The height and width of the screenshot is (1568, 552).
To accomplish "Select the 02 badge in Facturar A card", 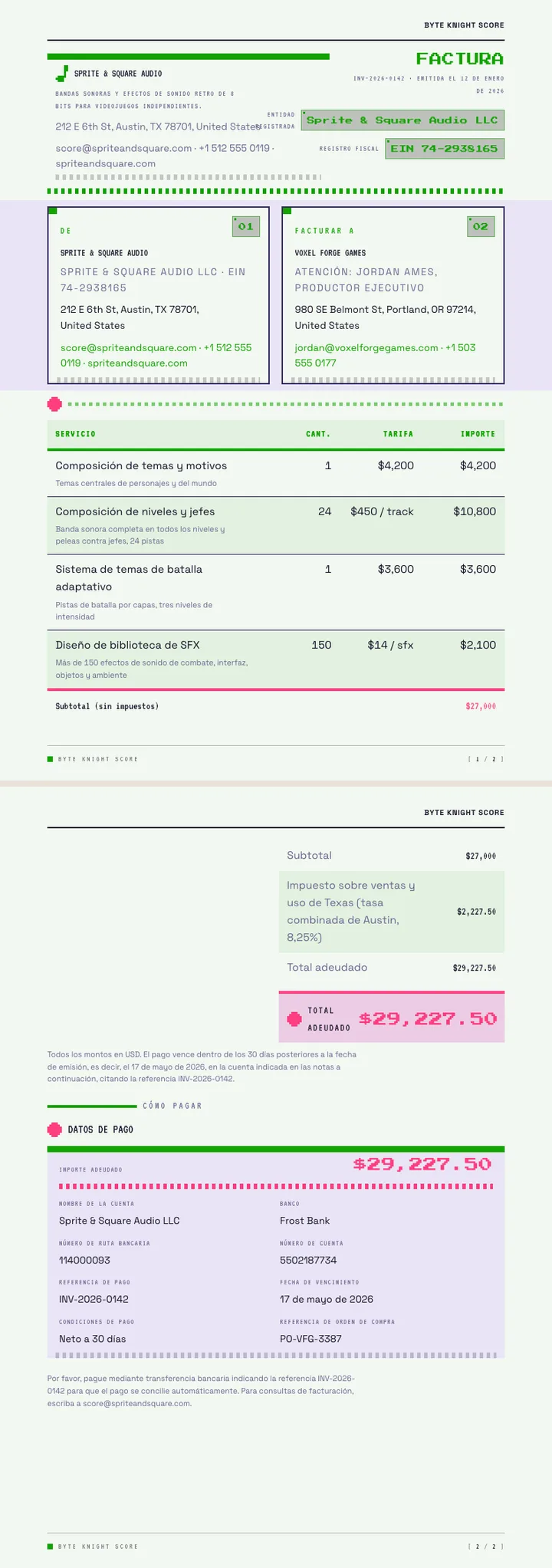I will 481,226.
